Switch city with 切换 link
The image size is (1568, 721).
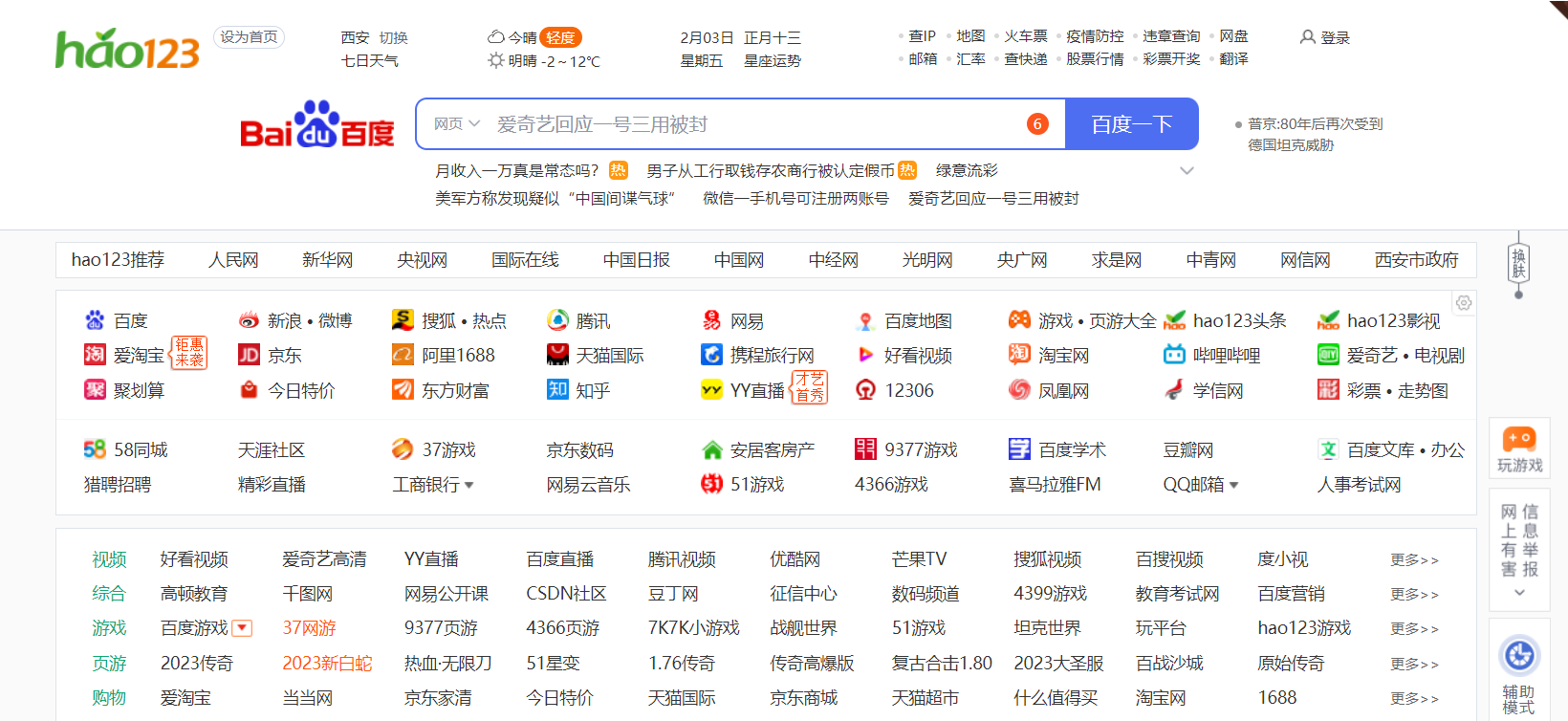394,37
